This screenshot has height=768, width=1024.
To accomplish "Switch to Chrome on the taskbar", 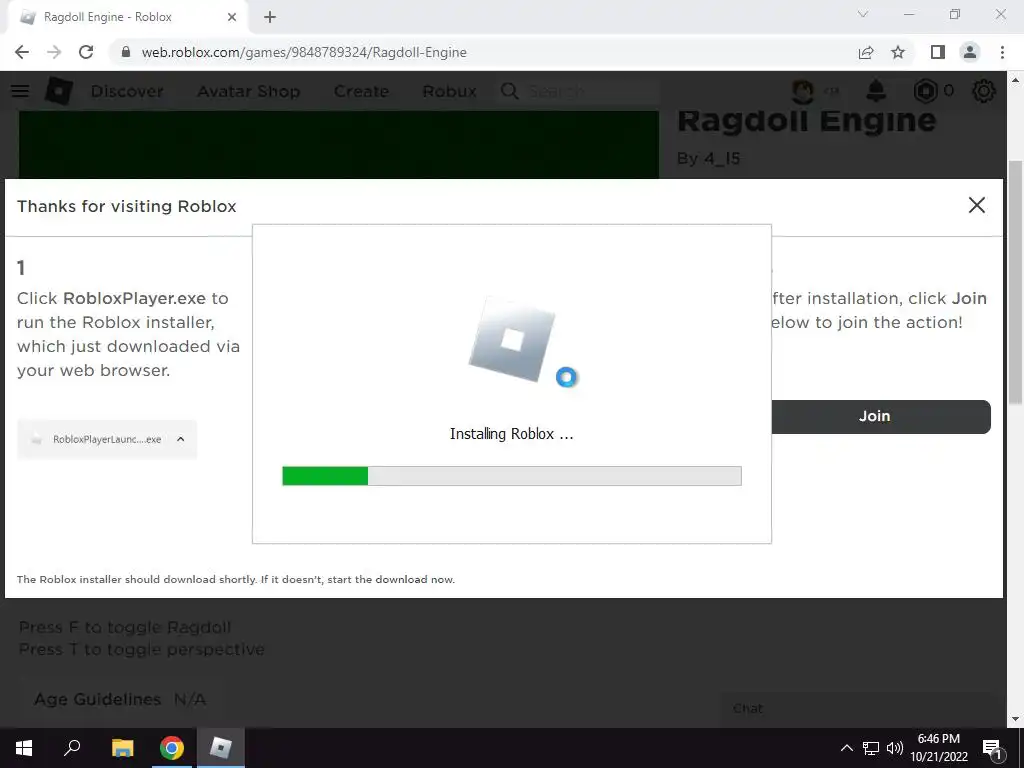I will coord(172,748).
